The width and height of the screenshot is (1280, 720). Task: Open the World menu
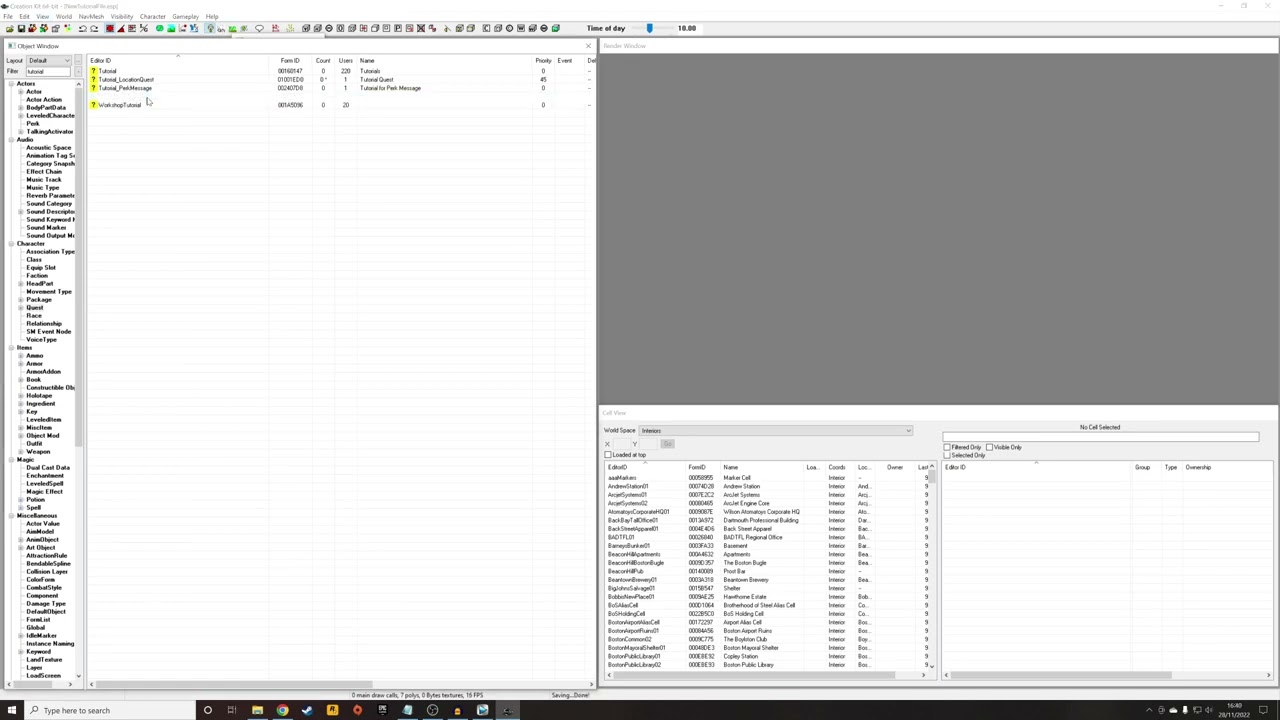pos(63,17)
